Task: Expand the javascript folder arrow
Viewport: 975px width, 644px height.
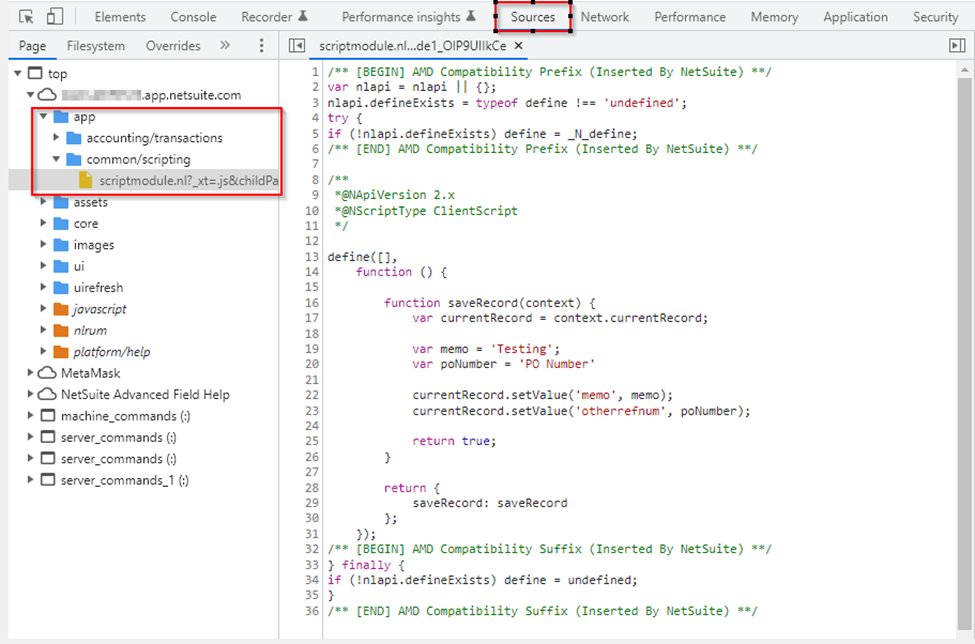Action: (44, 308)
